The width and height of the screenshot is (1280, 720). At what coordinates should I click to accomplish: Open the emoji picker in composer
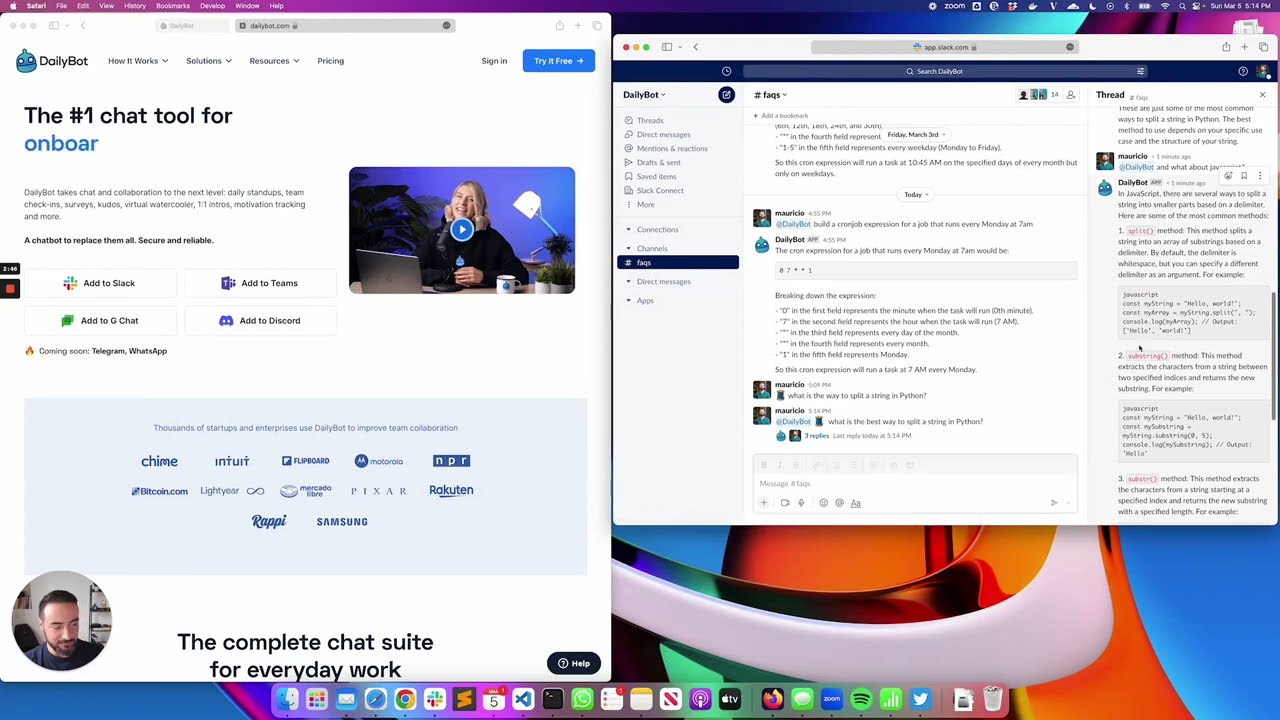[x=823, y=503]
